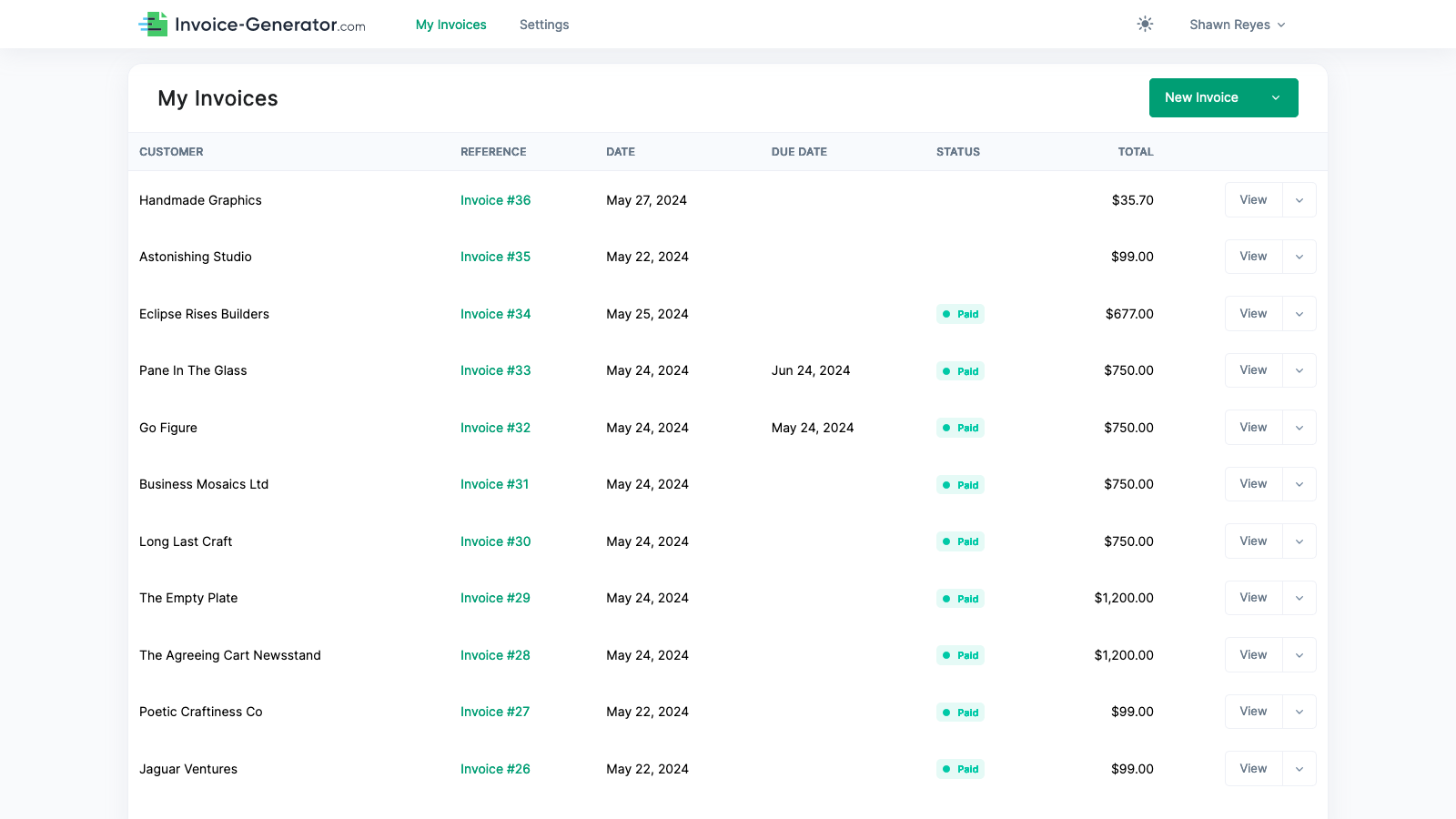Viewport: 1456px width, 819px height.
Task: Open Invoice #35 for Astonishing Studio
Action: [494, 257]
